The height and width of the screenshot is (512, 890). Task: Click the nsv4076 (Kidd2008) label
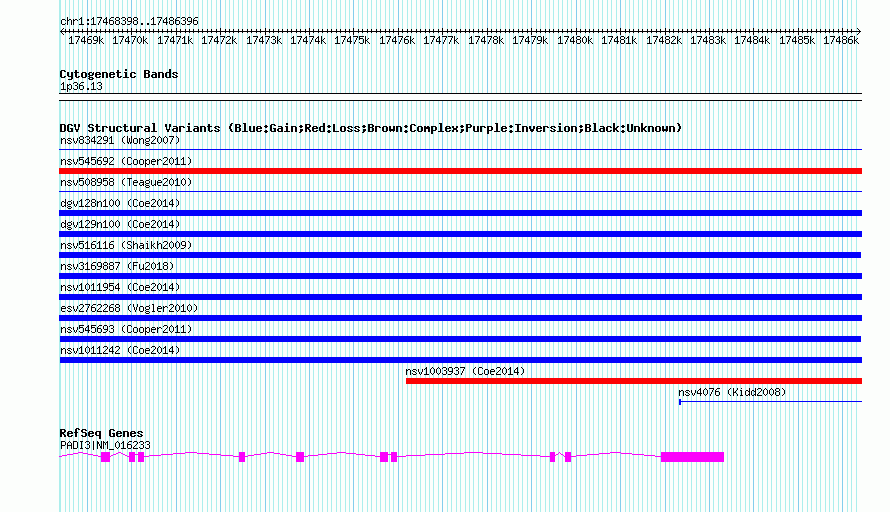[x=732, y=392]
